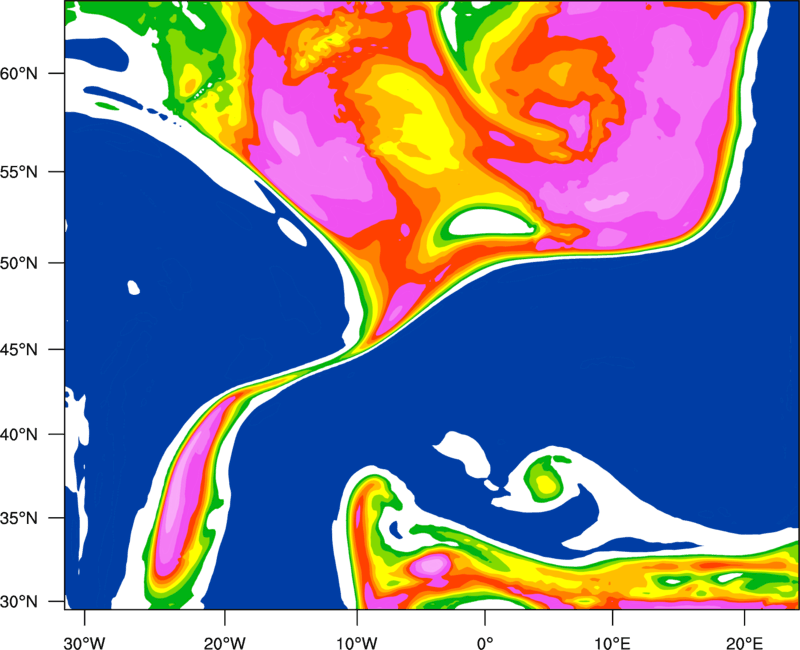Click the 20°E longitude label
The image size is (800, 650).
click(x=744, y=643)
